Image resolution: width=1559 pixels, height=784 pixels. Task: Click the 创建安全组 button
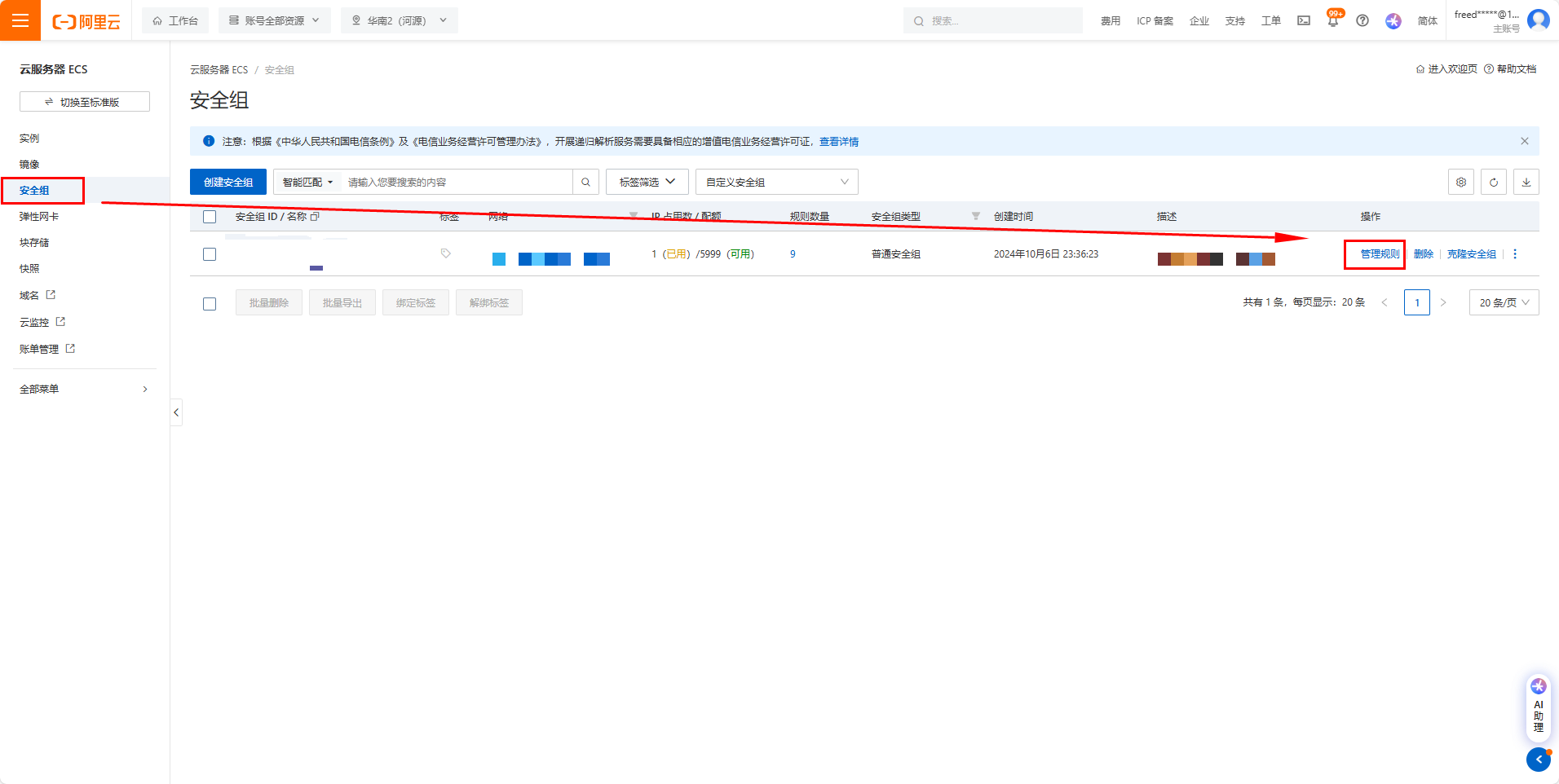228,183
